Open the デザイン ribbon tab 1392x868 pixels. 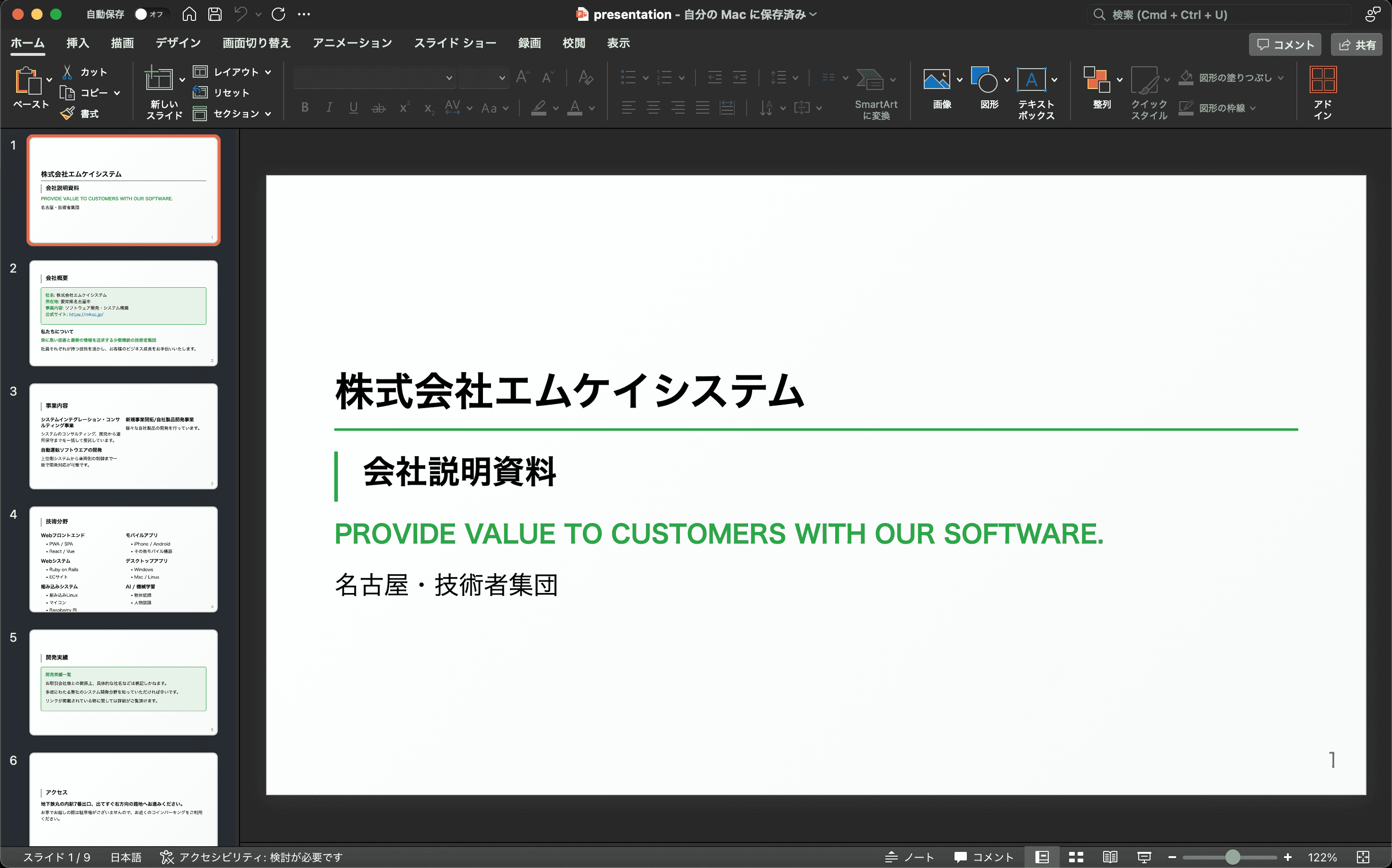point(178,43)
